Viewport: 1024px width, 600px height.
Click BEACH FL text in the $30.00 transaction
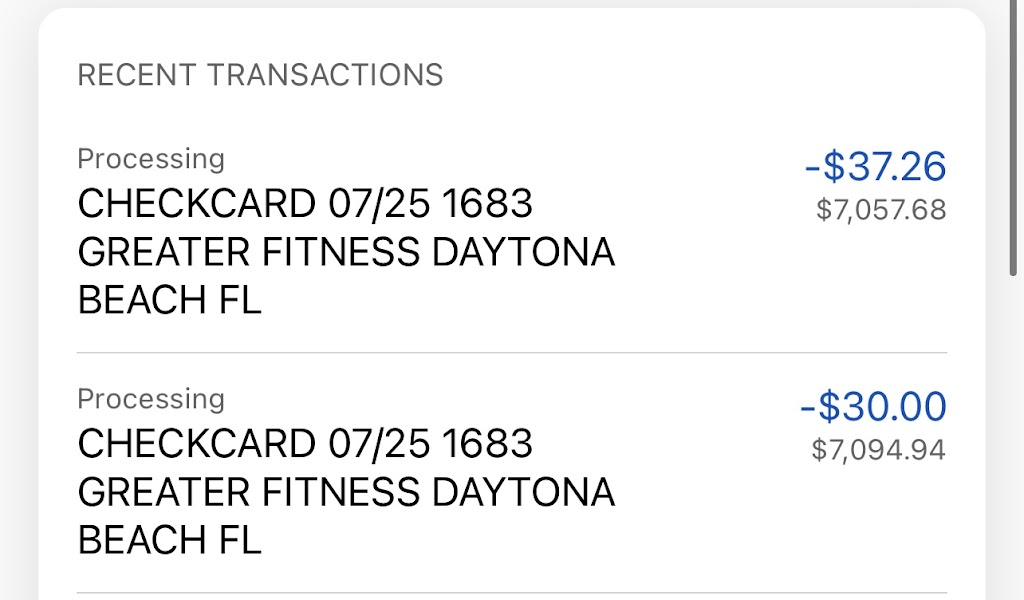click(169, 540)
